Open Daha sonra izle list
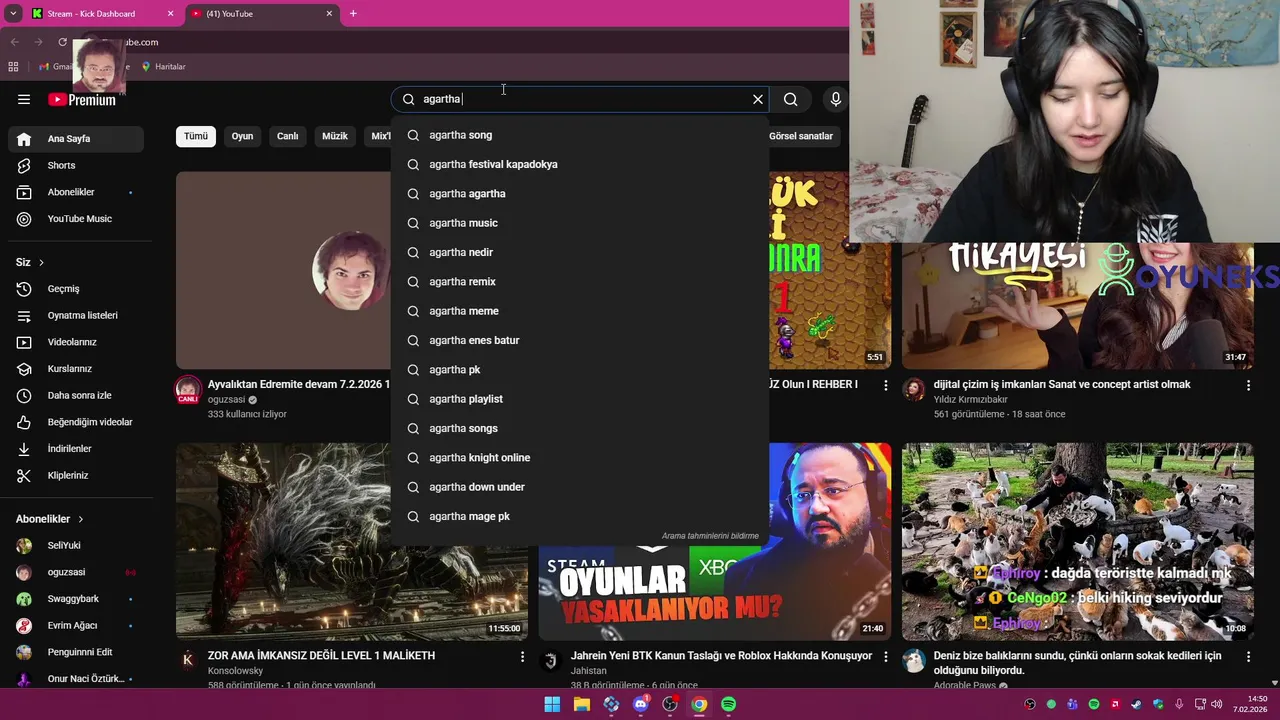Image resolution: width=1280 pixels, height=720 pixels. [x=76, y=395]
